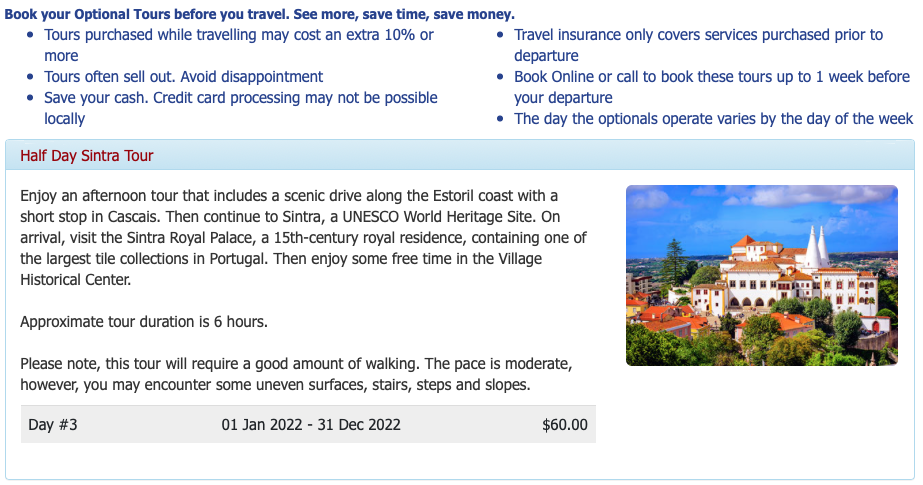Click the optionals operate varies bullet
The image size is (923, 485).
713,118
